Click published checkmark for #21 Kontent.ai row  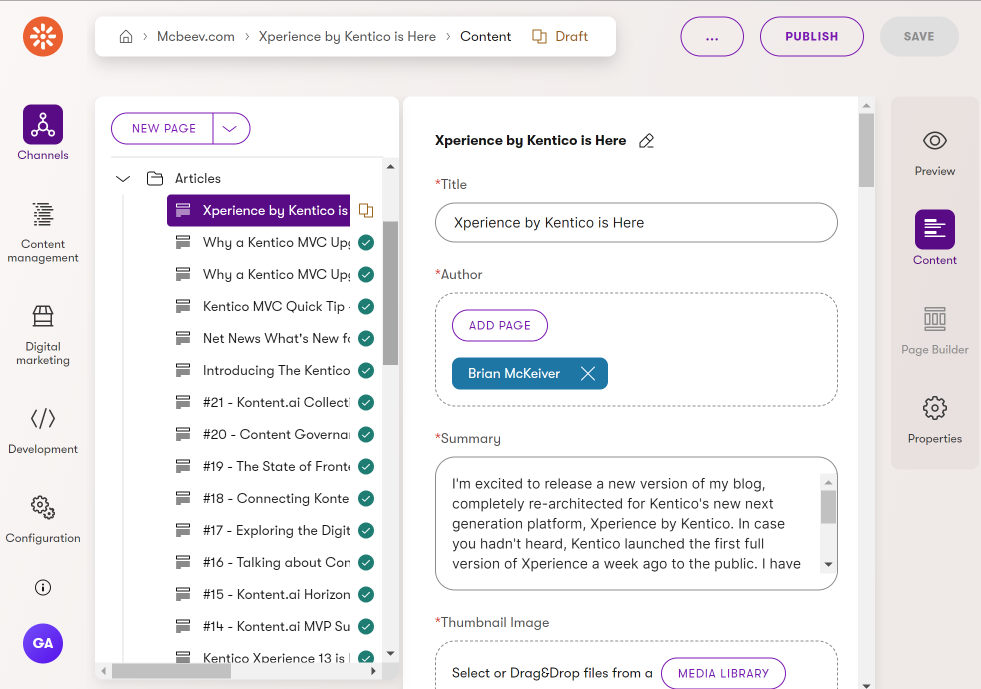click(366, 402)
